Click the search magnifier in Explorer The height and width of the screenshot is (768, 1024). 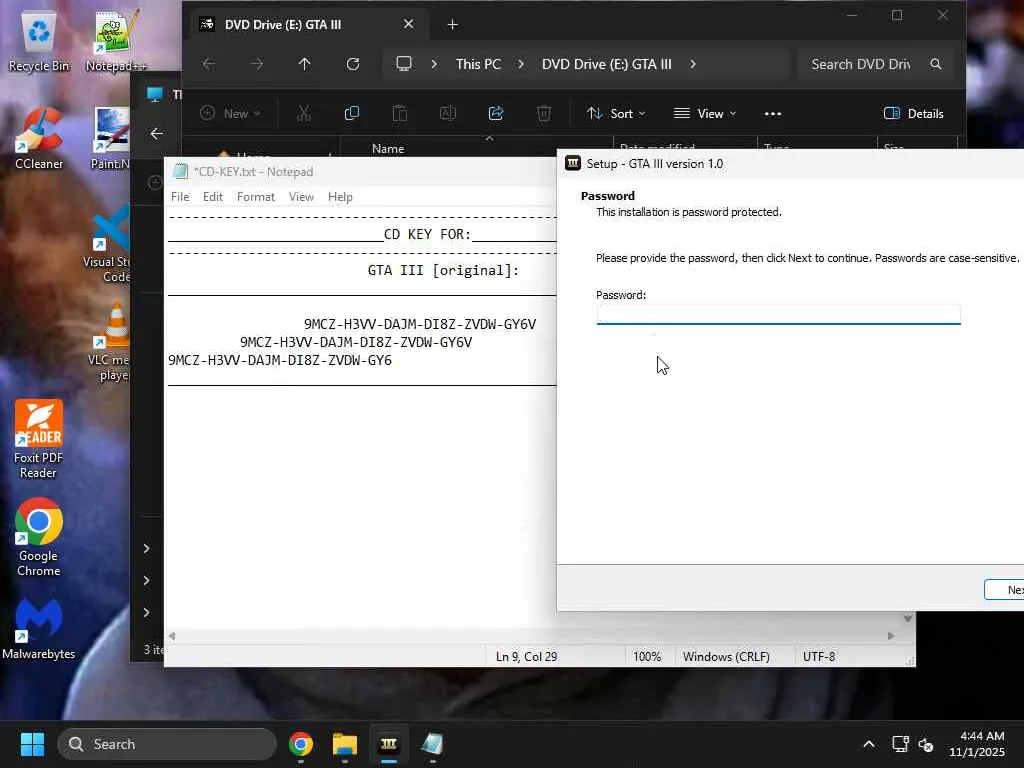tap(936, 64)
